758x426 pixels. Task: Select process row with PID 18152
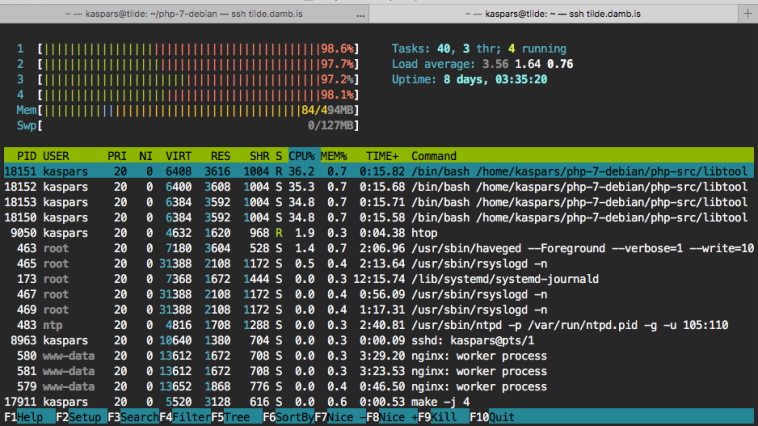coord(379,187)
